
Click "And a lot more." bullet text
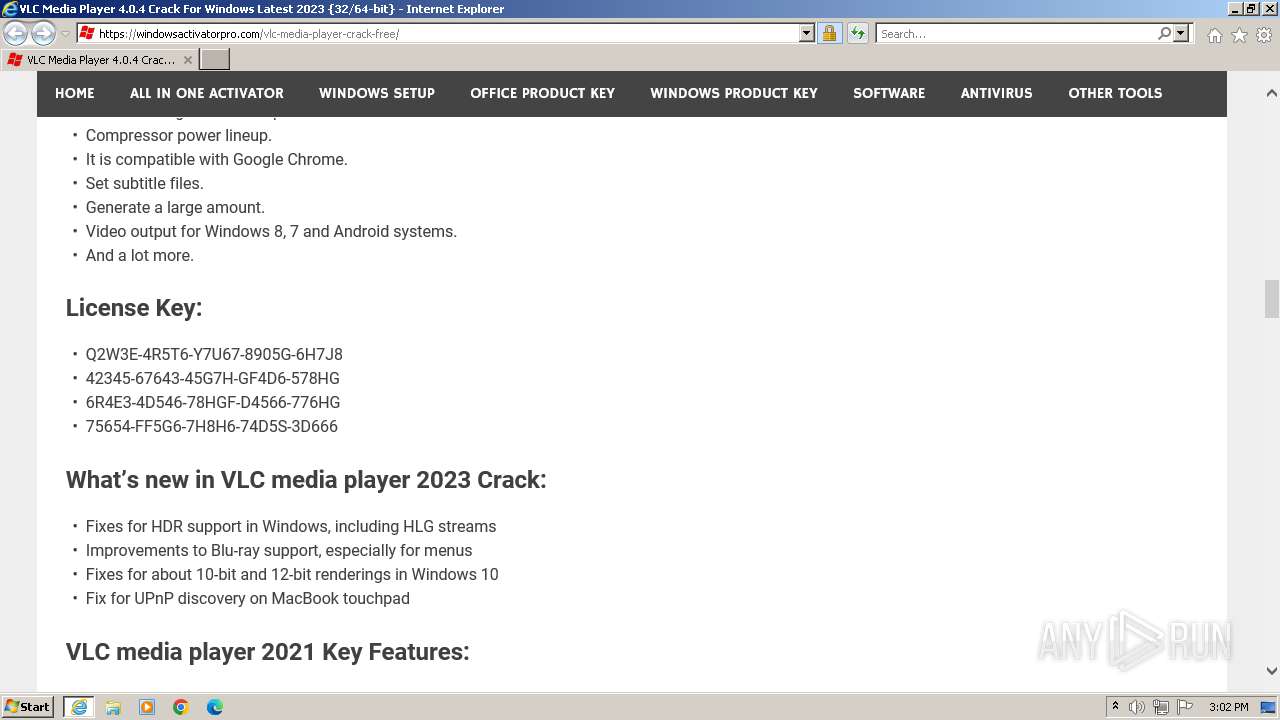(140, 255)
